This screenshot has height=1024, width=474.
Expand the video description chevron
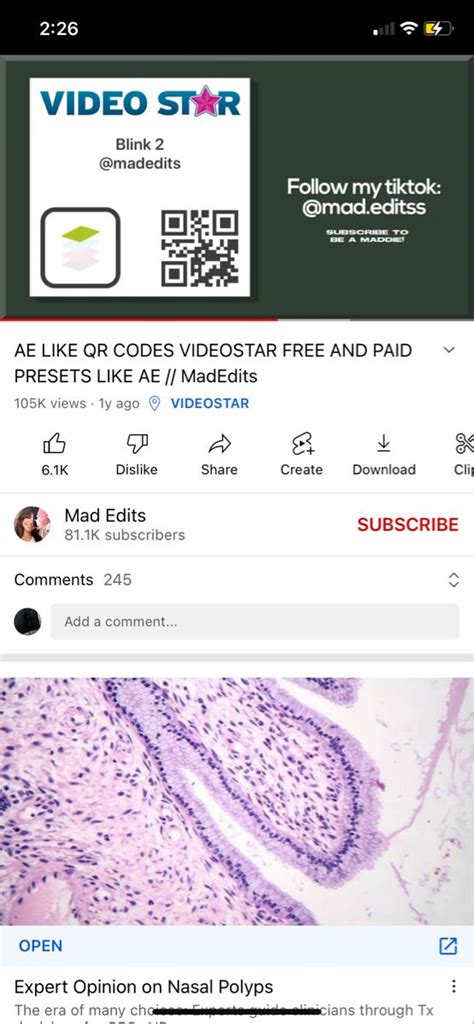(x=449, y=350)
